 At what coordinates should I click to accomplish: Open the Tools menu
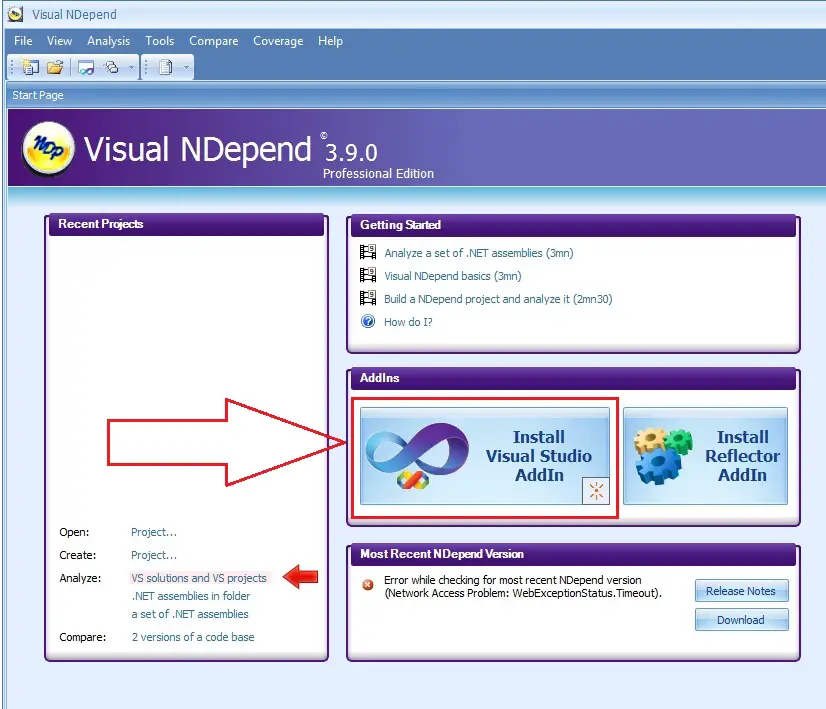point(160,41)
